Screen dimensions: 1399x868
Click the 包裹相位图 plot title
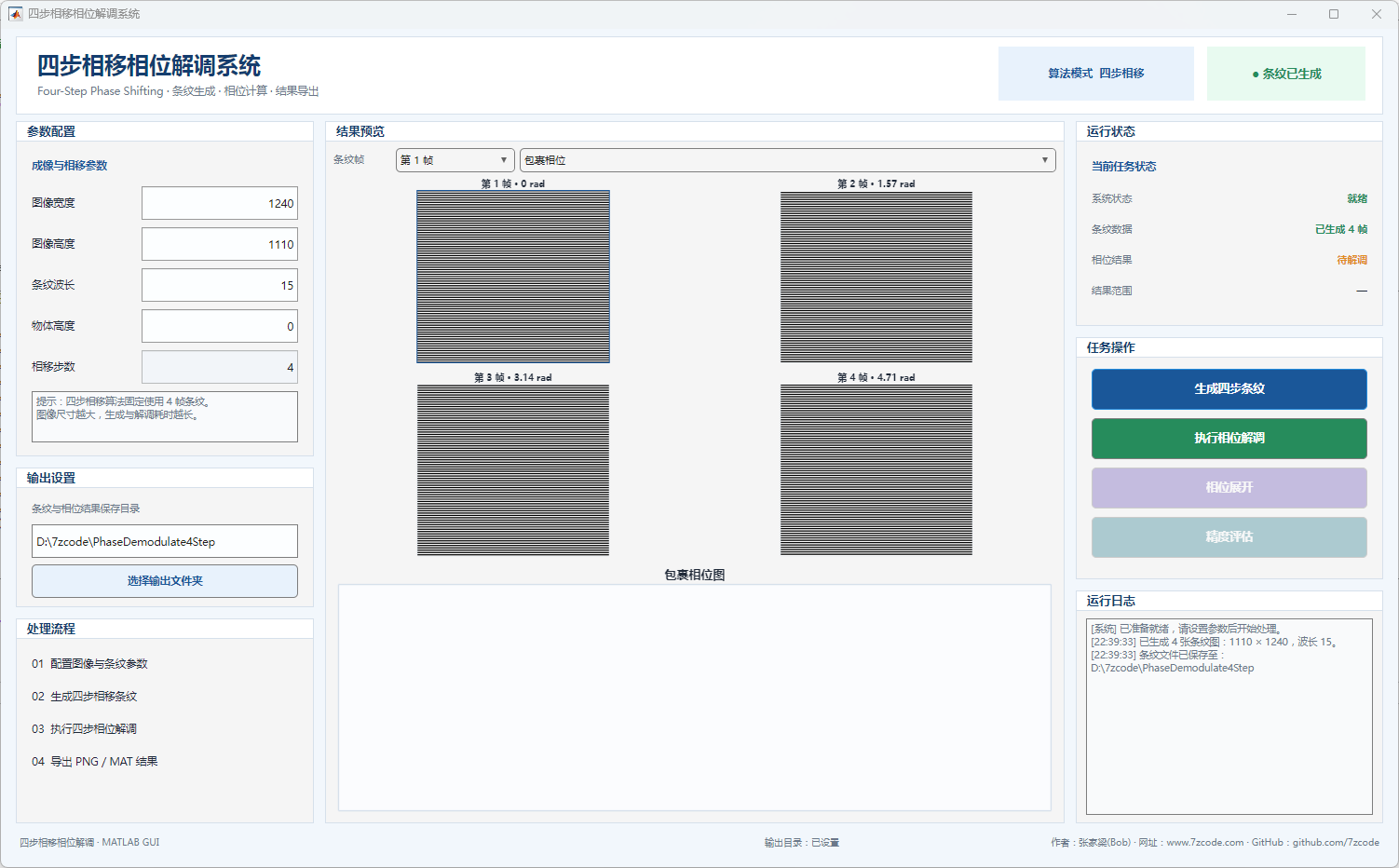point(695,575)
